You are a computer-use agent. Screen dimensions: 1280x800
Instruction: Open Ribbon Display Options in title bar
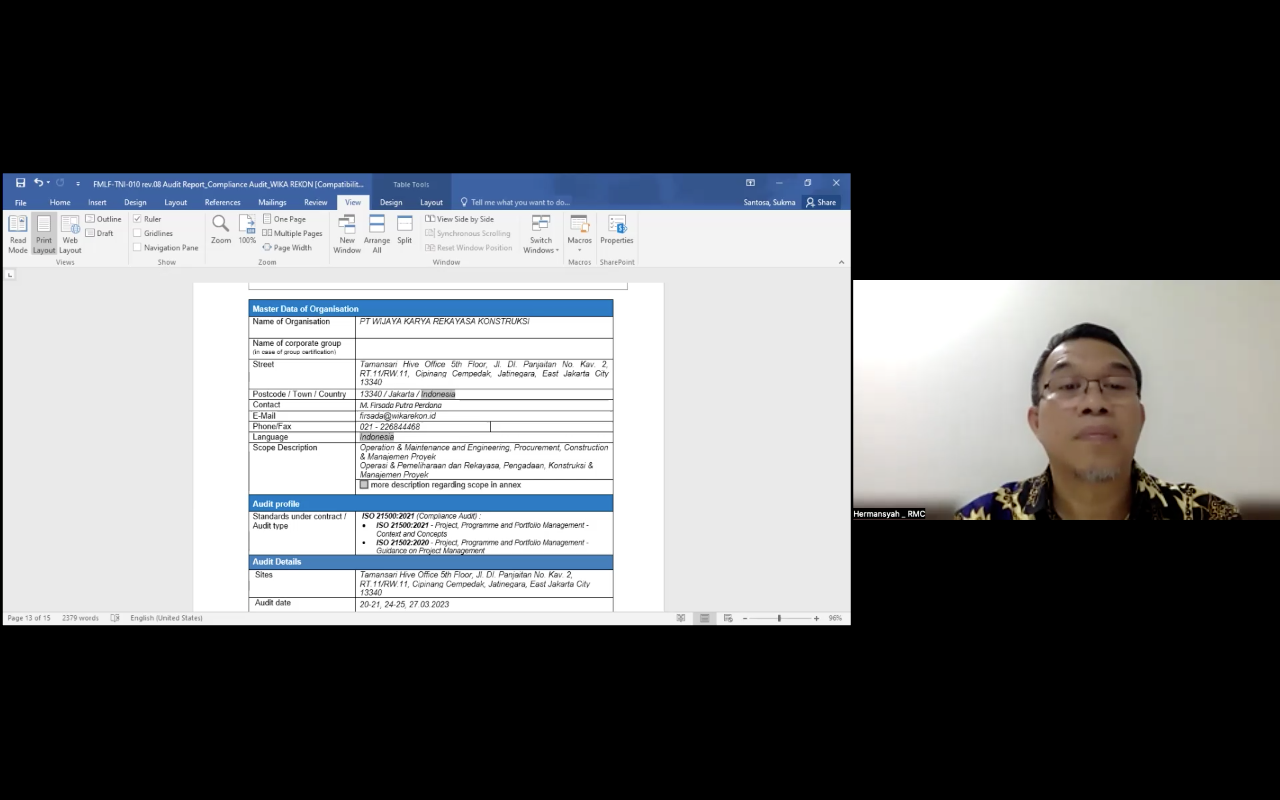(750, 183)
